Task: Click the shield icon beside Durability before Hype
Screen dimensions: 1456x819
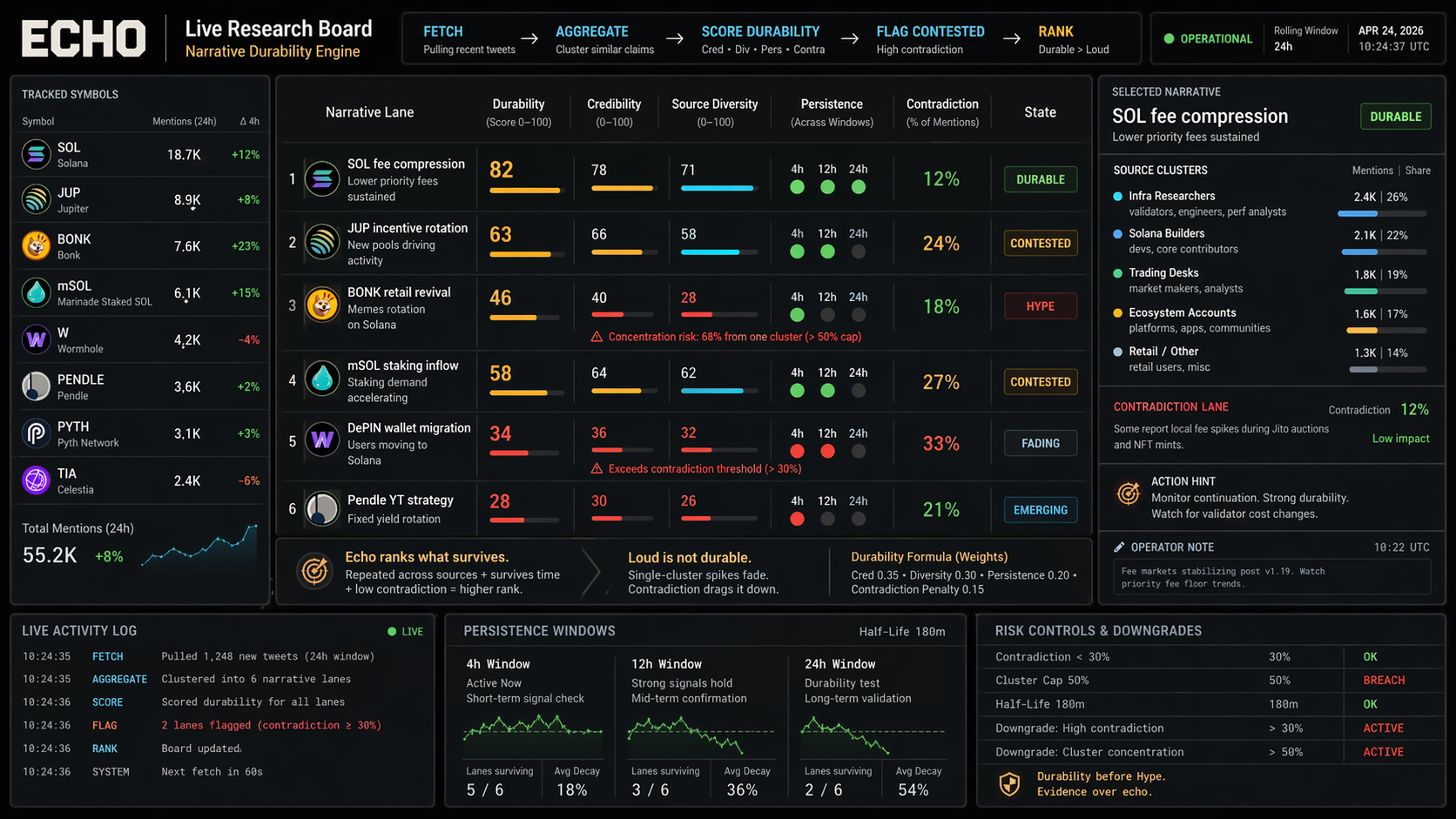Action: click(x=1009, y=784)
